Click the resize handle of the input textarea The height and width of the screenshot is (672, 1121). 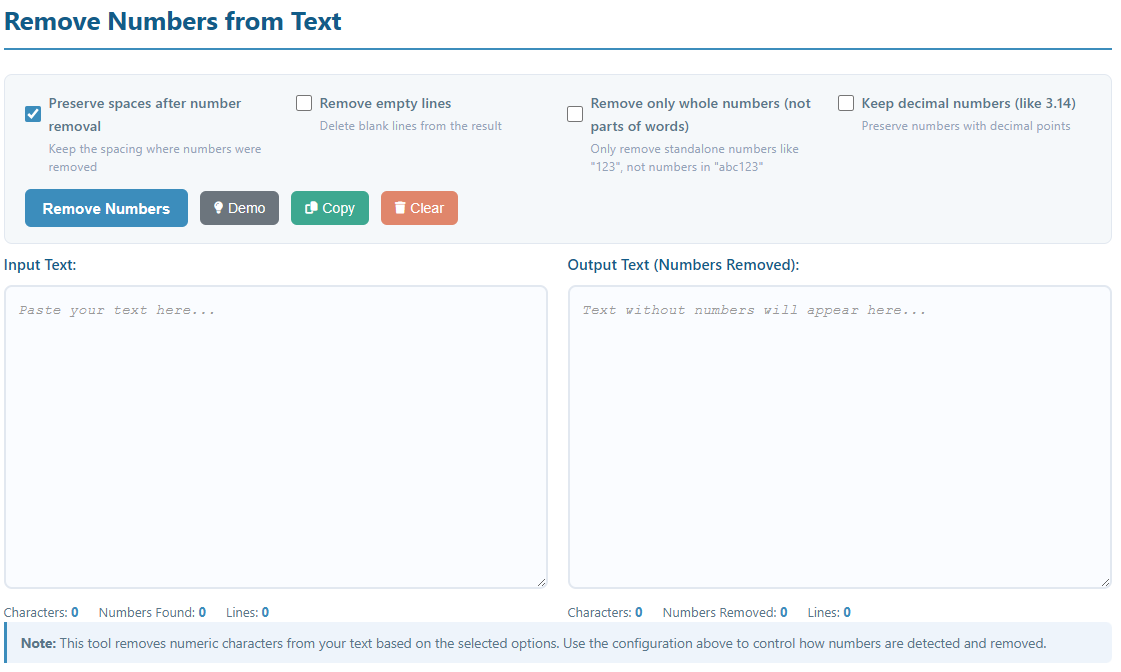pyautogui.click(x=541, y=581)
